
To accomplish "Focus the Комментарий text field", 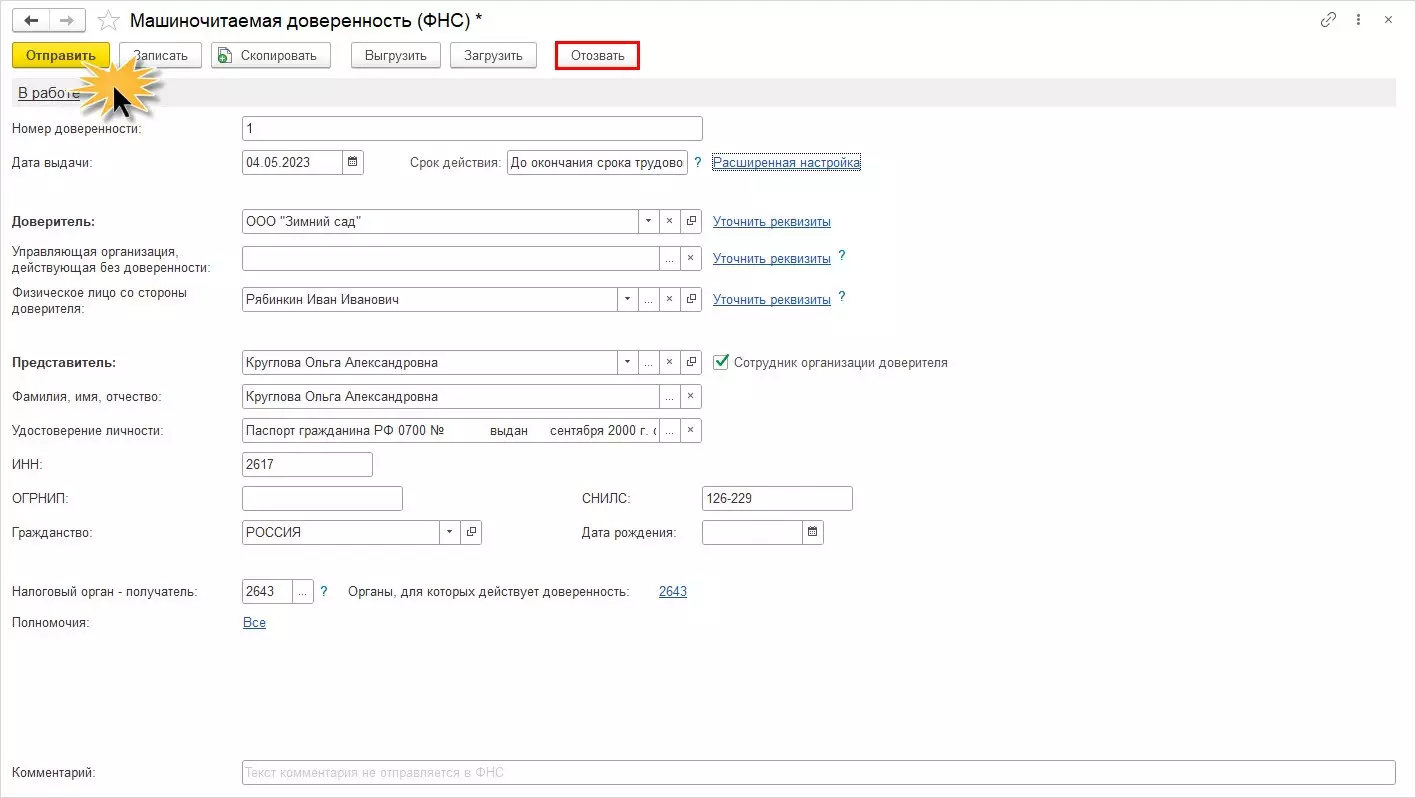I will (x=818, y=772).
